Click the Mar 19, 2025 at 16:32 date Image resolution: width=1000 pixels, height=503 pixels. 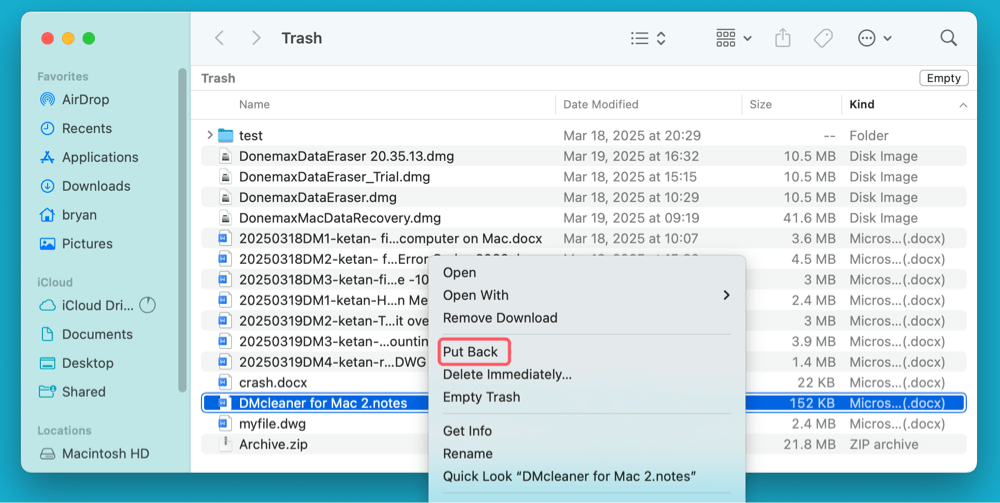click(x=631, y=156)
